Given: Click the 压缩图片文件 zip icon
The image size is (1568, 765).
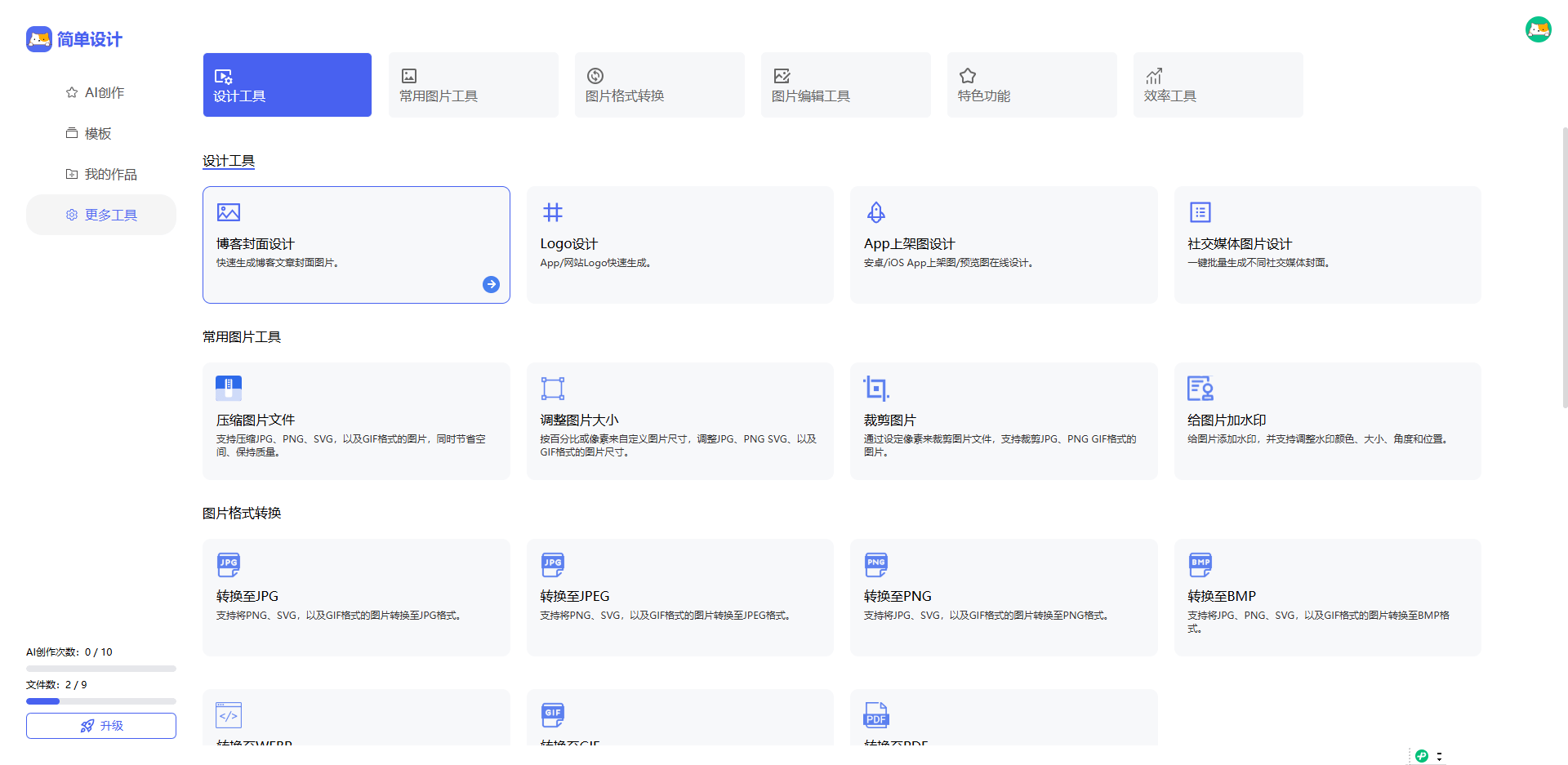Looking at the screenshot, I should coord(229,388).
